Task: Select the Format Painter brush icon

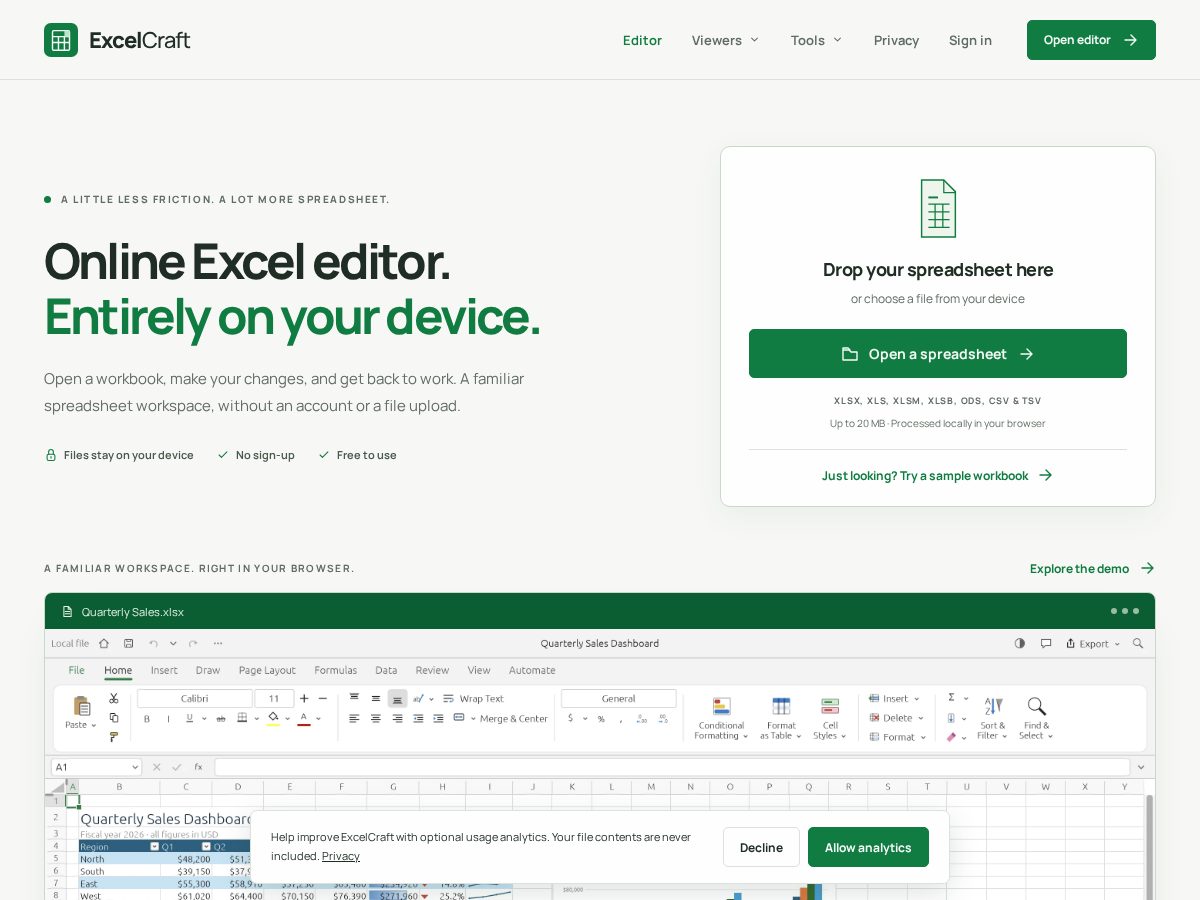Action: point(113,737)
